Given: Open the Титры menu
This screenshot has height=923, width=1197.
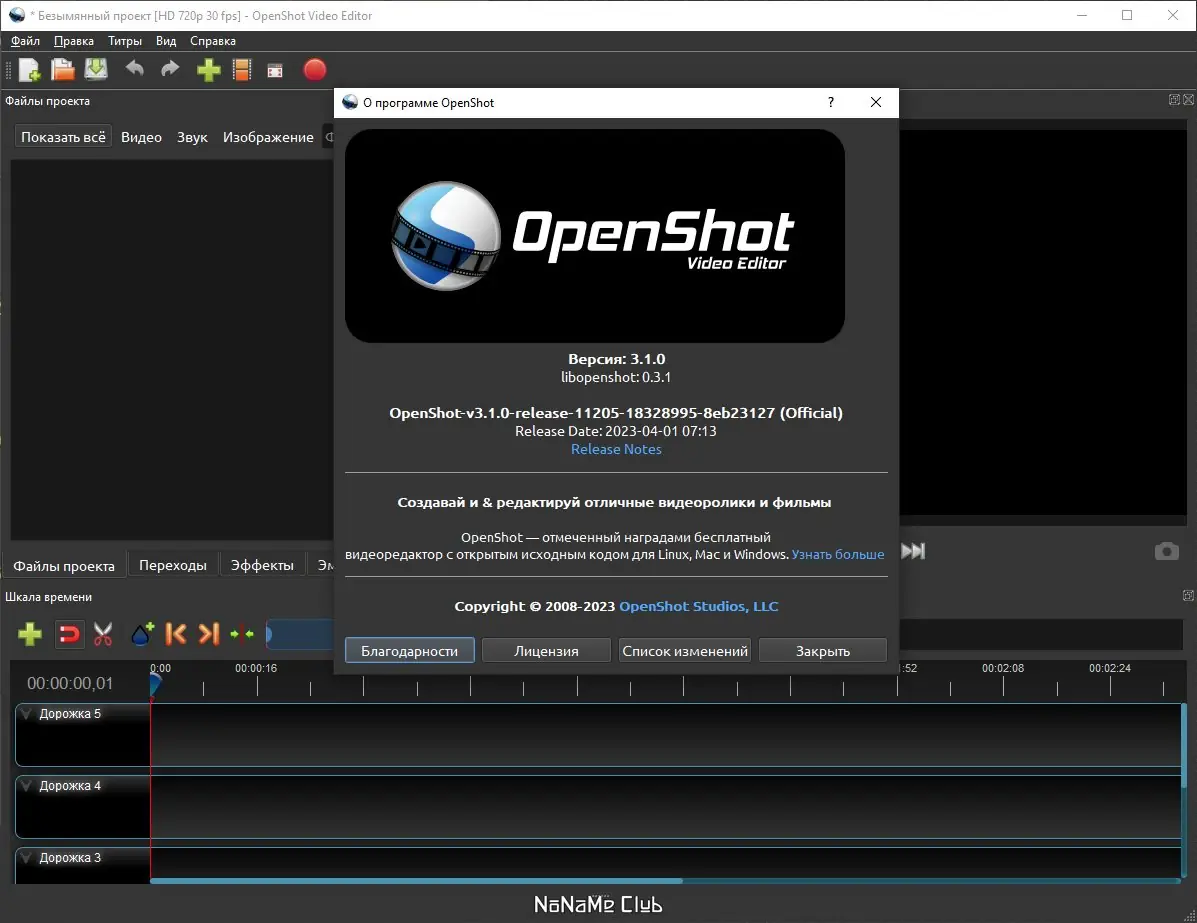Looking at the screenshot, I should tap(124, 41).
